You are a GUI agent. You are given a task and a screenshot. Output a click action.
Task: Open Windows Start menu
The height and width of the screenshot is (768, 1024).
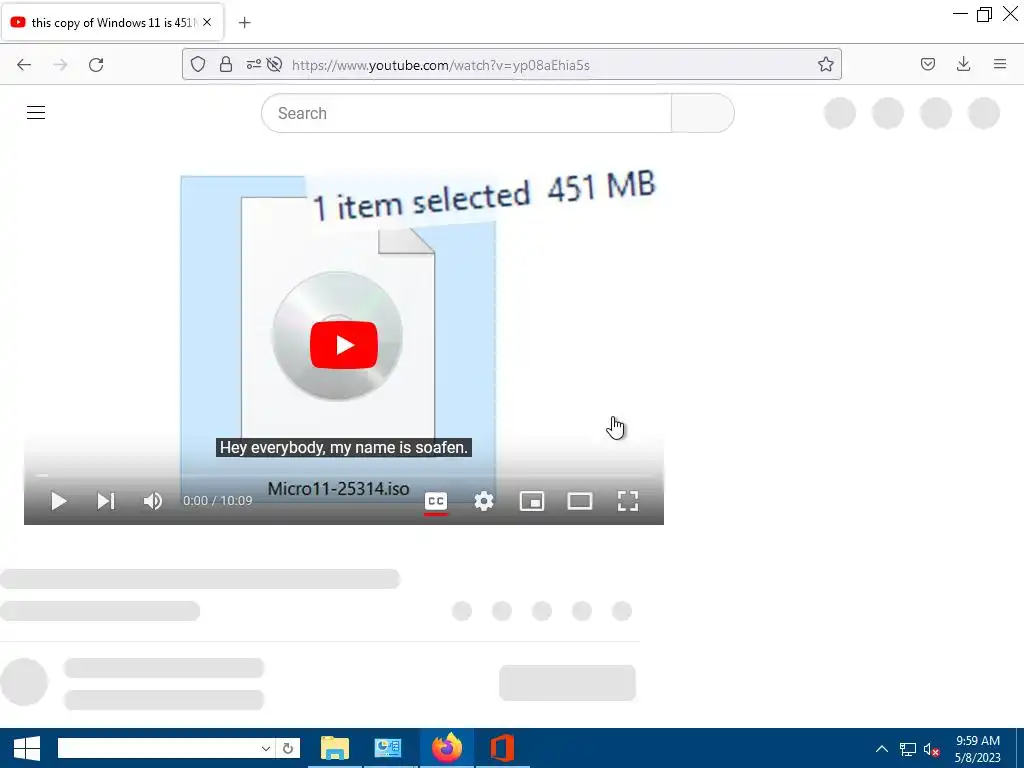27,748
